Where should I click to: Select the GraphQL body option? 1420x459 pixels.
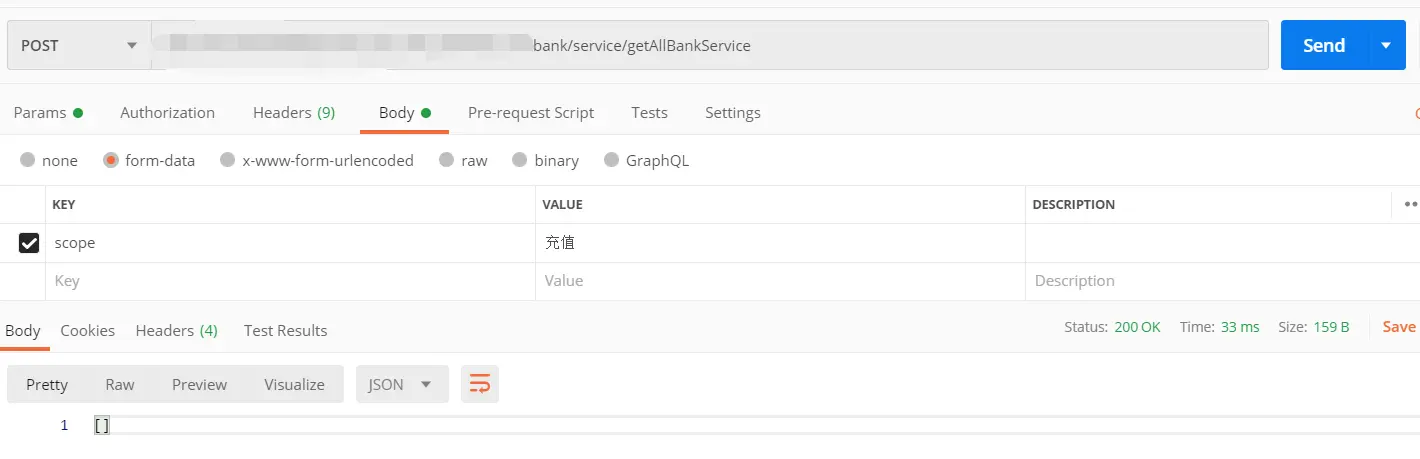(612, 160)
